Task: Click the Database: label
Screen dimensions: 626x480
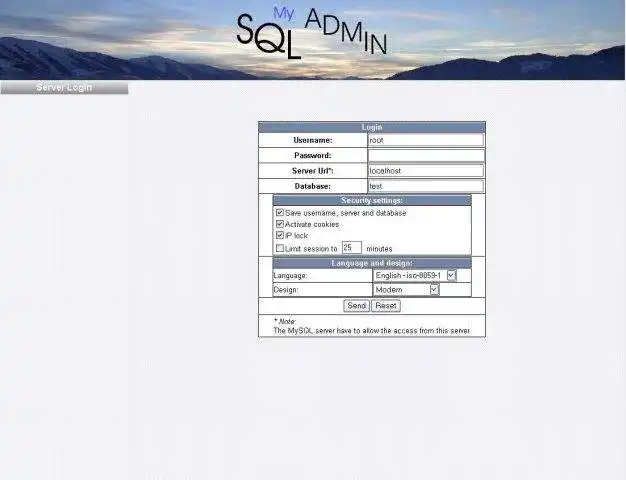Action: [313, 186]
